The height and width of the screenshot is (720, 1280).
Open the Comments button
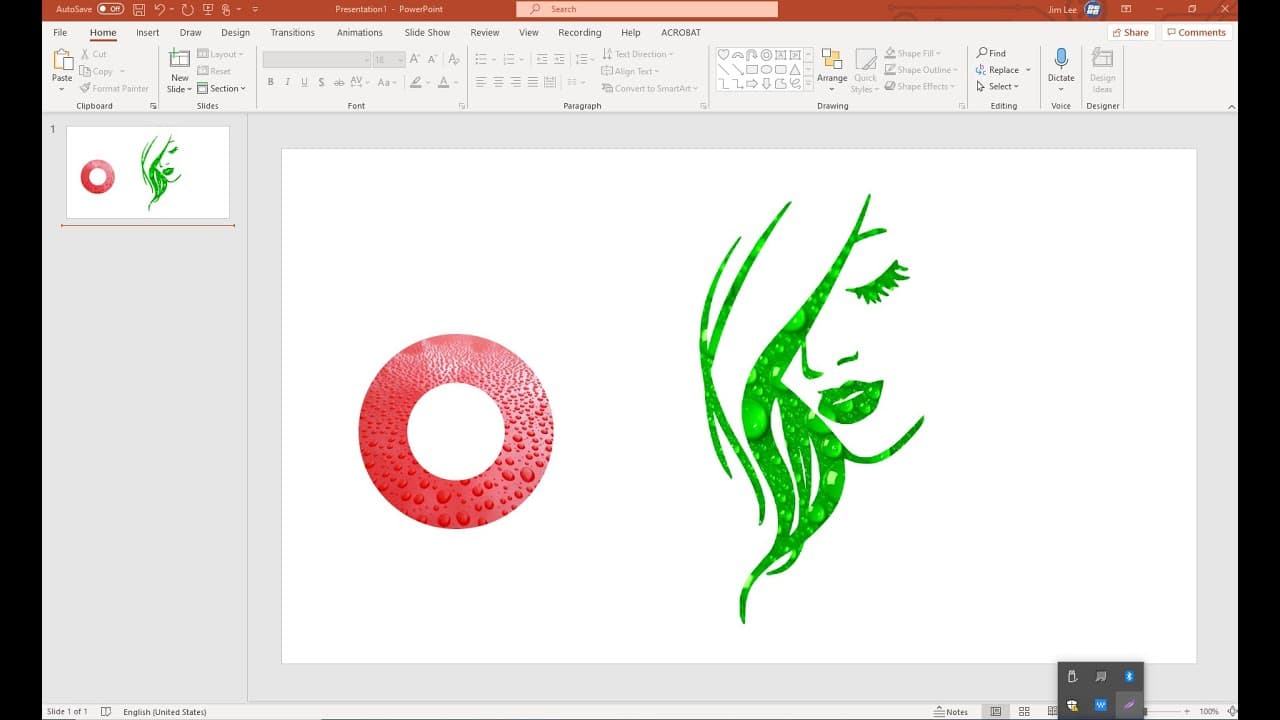[1196, 32]
